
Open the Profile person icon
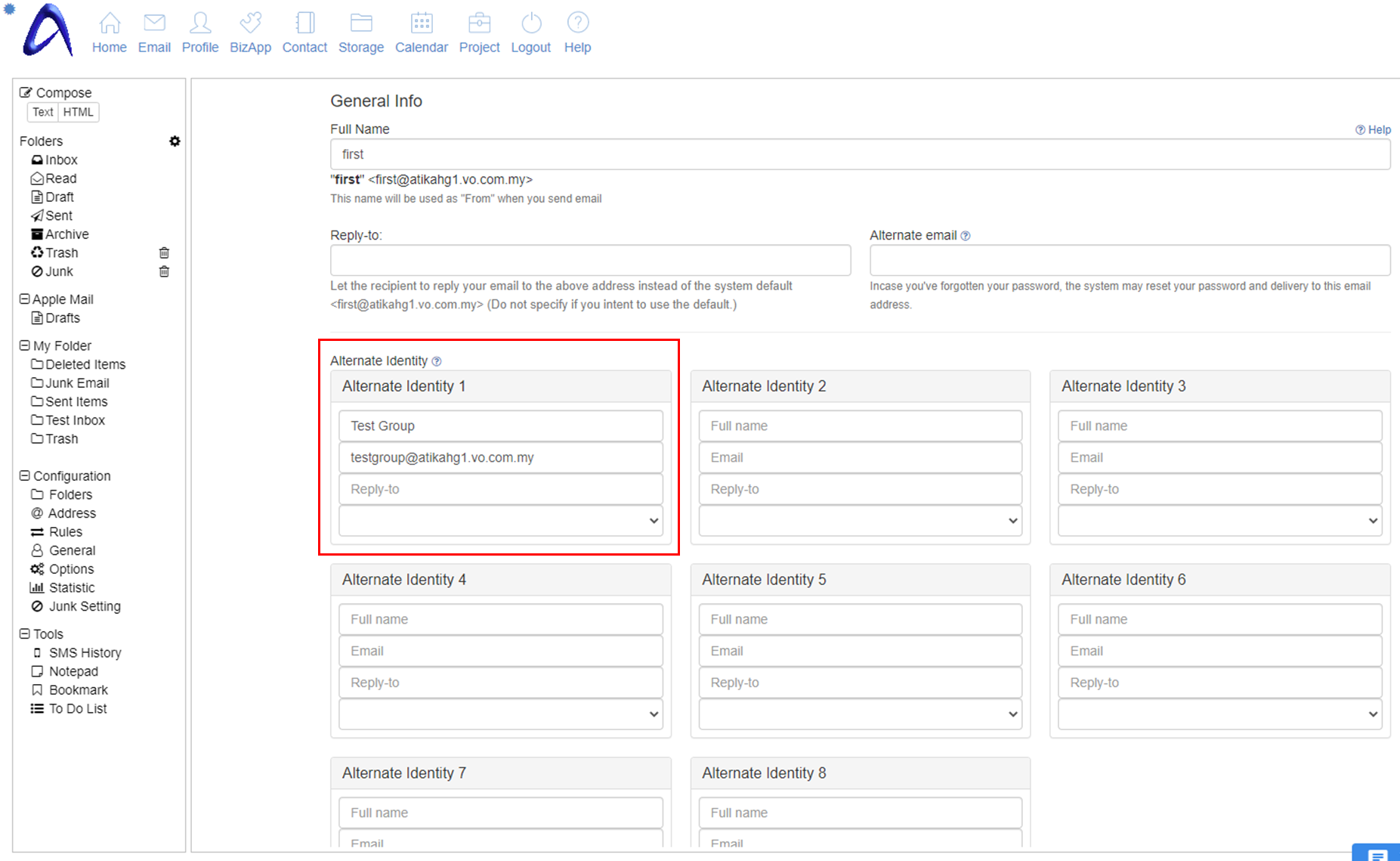200,23
